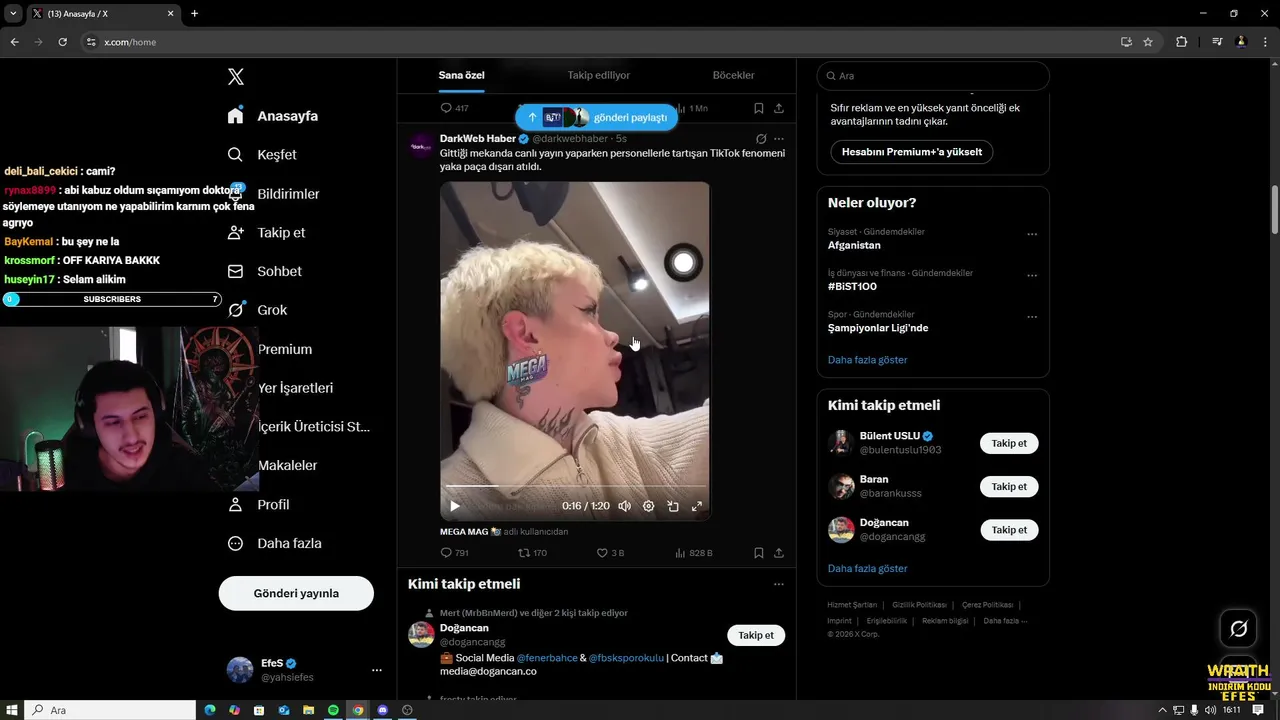Open Windows Start menu

click(11, 710)
